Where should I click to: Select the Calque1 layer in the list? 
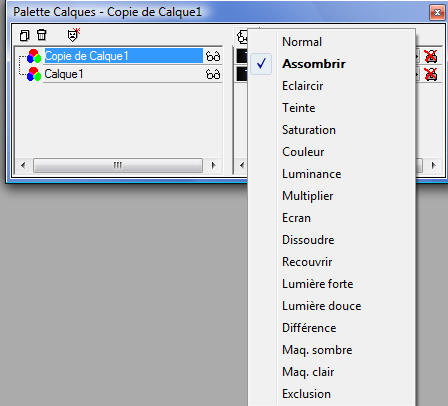pyautogui.click(x=63, y=74)
